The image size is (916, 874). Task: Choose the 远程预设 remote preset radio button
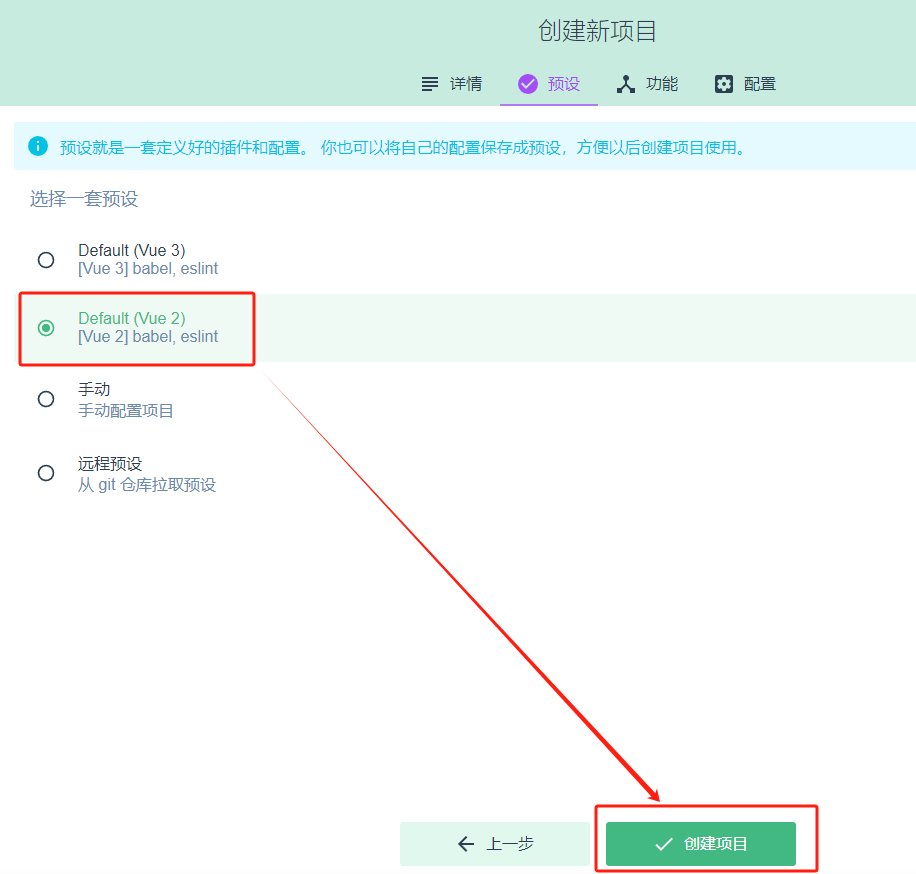[x=46, y=473]
